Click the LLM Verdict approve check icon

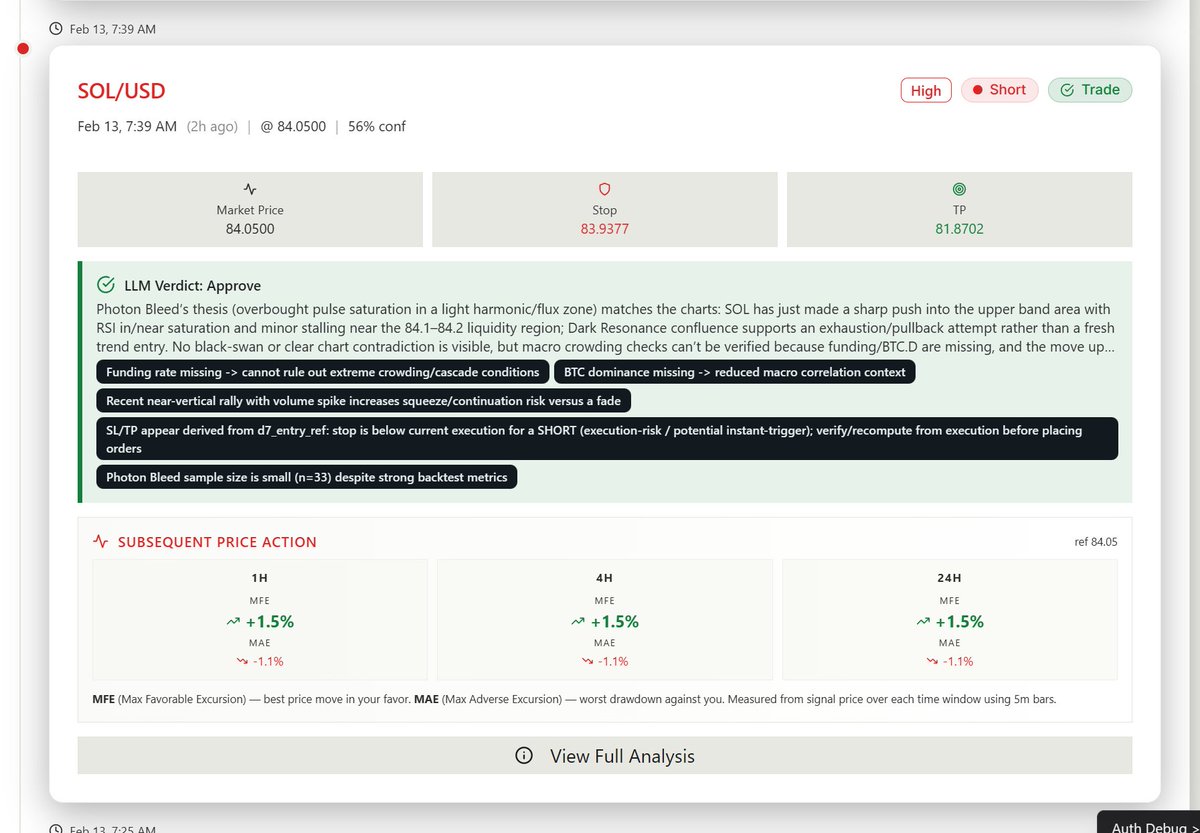click(105, 285)
